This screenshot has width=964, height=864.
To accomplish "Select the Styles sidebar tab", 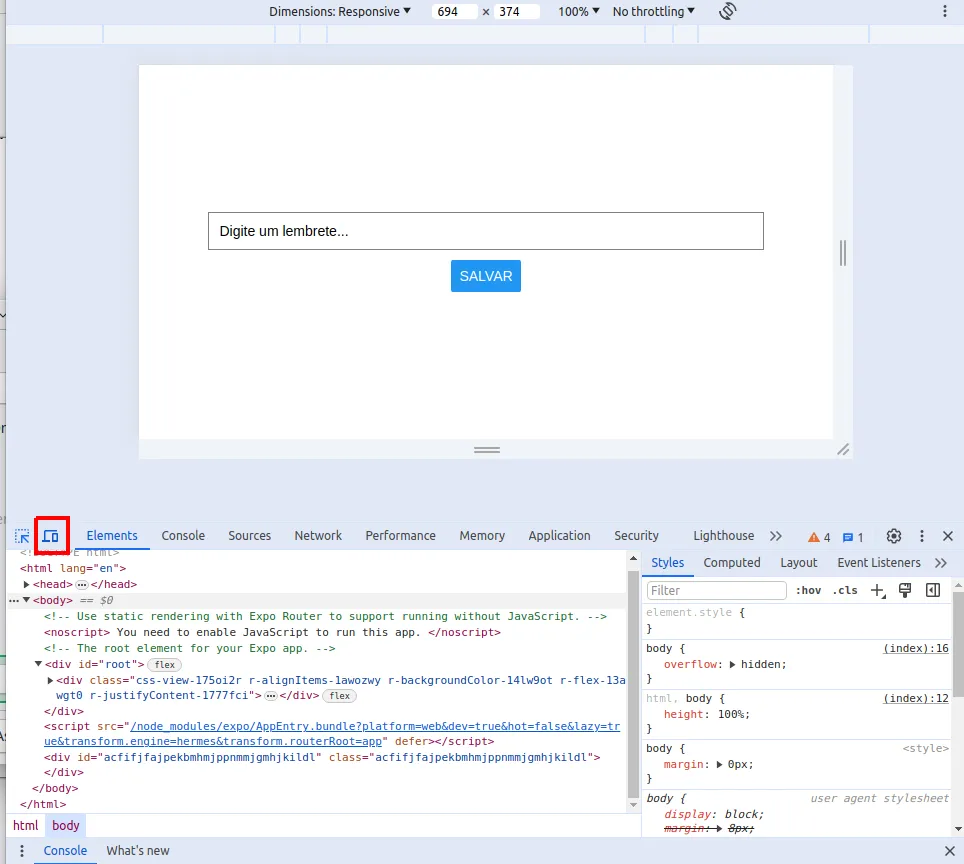I will pyautogui.click(x=668, y=563).
